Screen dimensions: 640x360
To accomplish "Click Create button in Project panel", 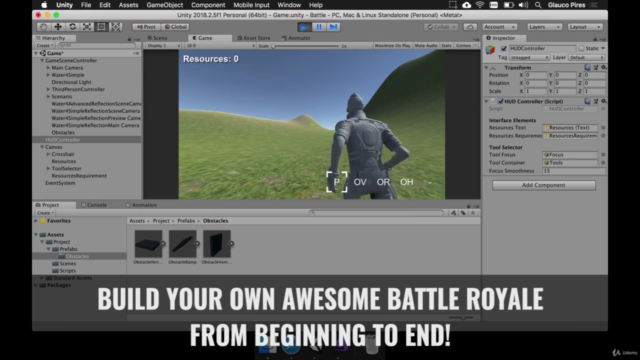I will 45,213.
